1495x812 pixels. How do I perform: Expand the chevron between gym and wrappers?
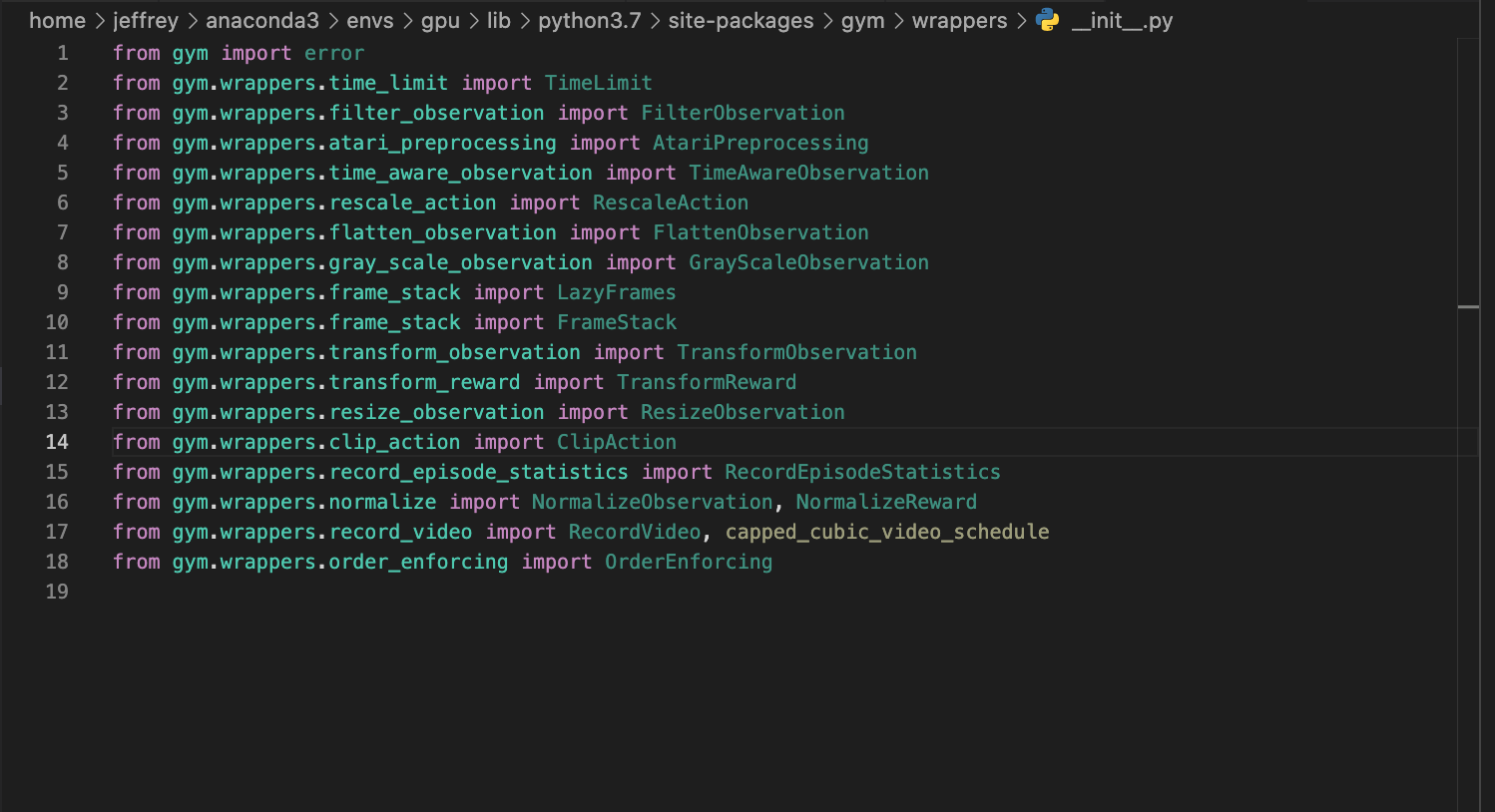tap(898, 20)
